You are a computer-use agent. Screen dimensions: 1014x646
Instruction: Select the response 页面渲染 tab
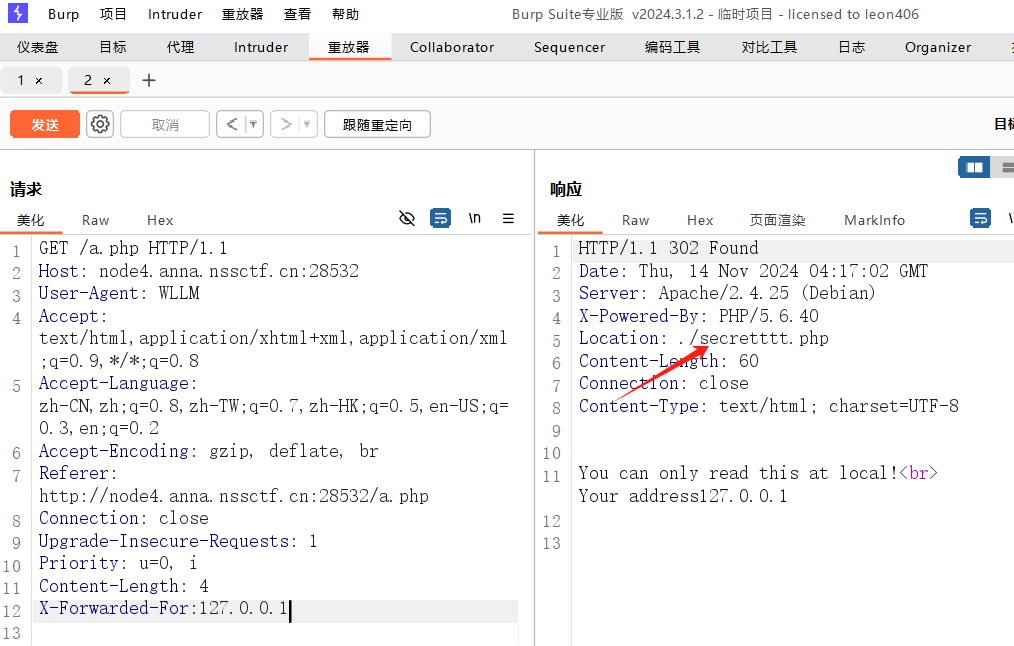click(777, 221)
